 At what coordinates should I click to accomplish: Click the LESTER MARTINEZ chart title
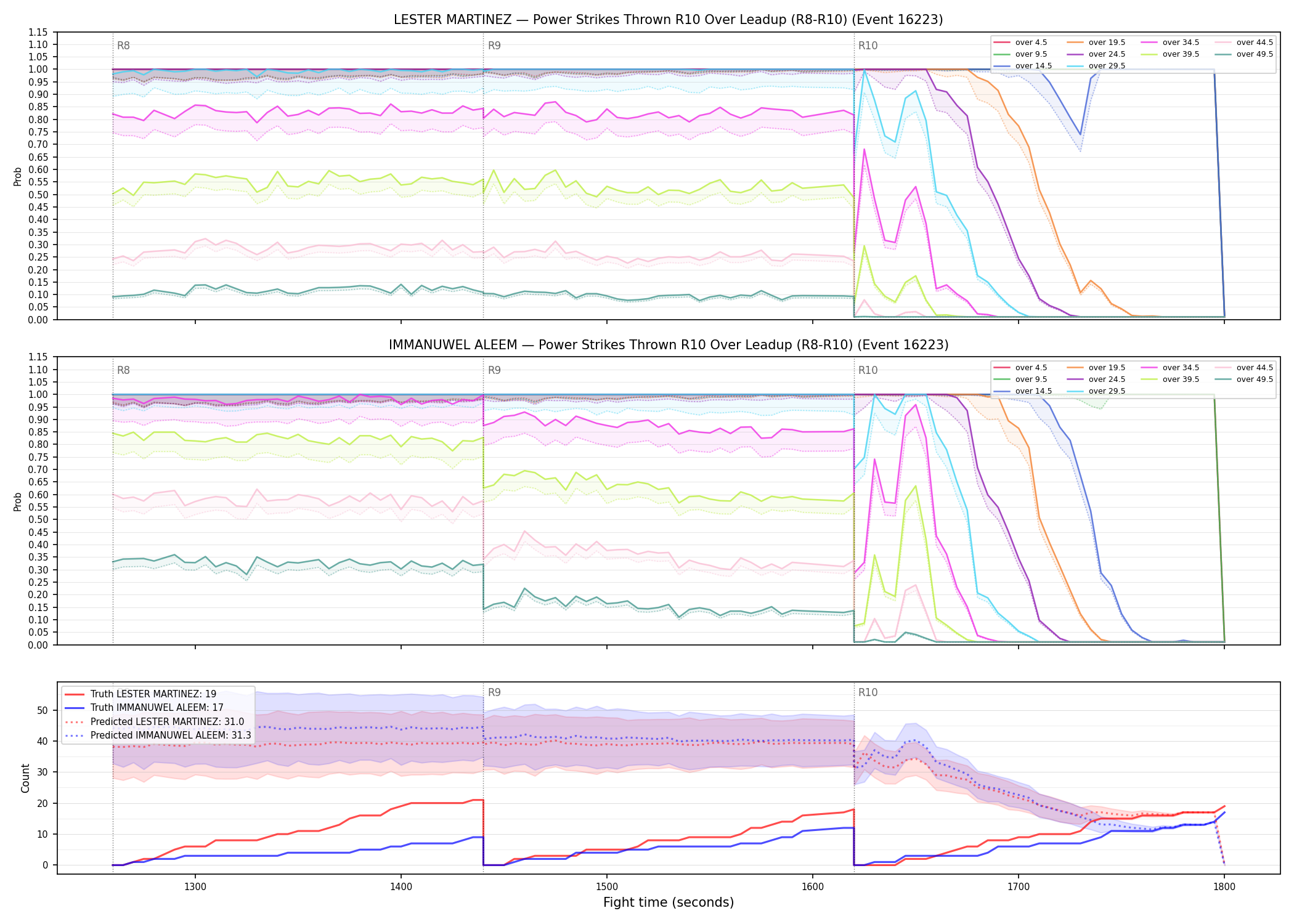click(668, 20)
